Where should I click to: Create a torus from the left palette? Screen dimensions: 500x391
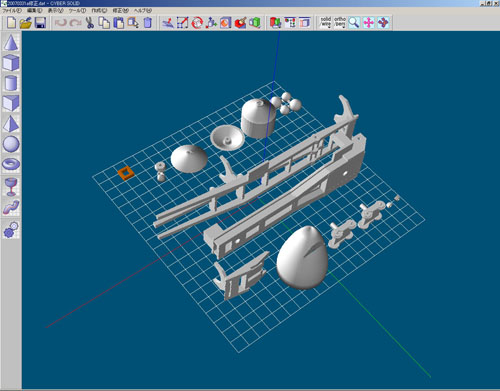coord(11,164)
